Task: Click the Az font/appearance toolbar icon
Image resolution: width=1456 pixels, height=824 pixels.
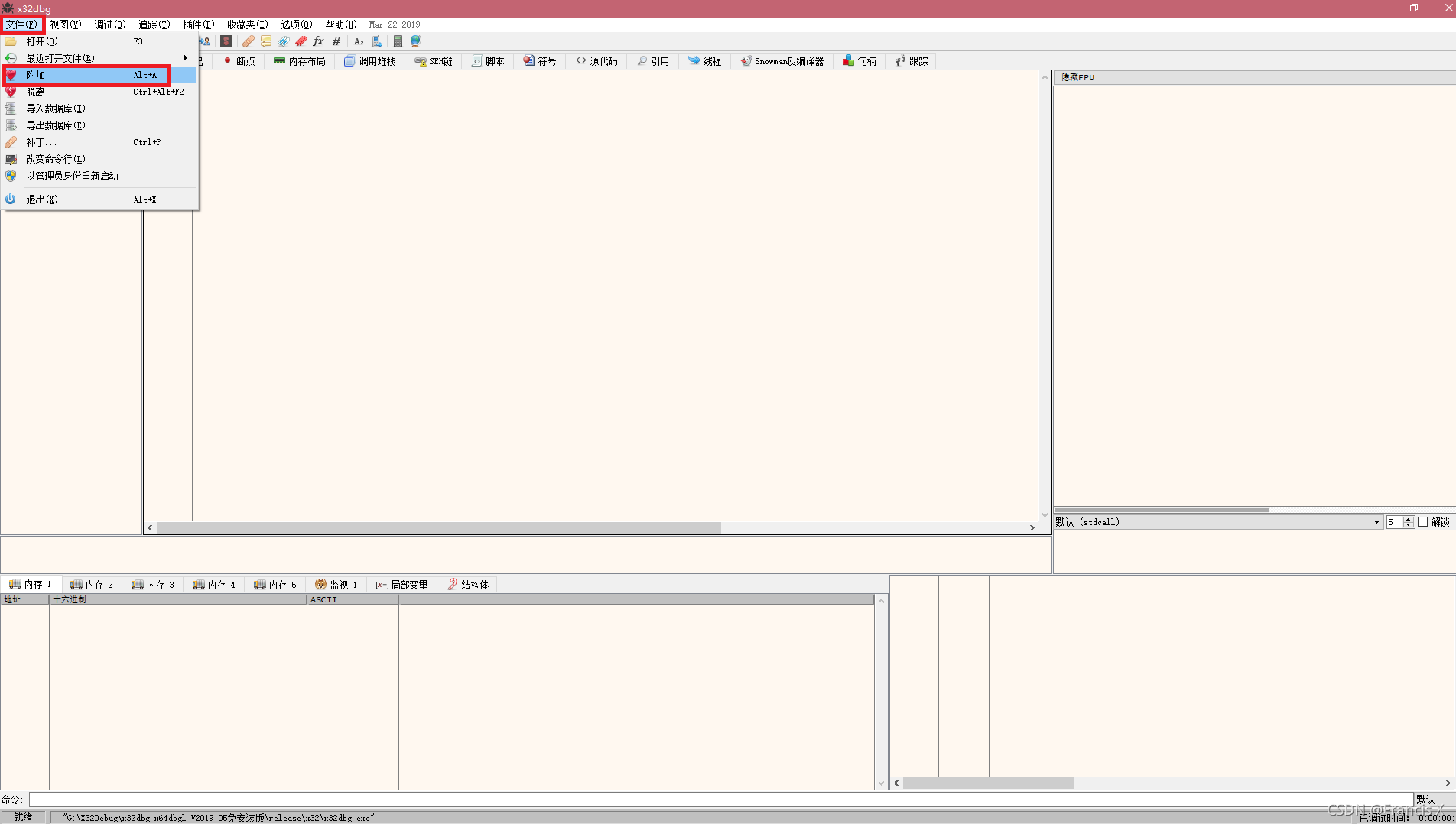Action: (x=359, y=41)
